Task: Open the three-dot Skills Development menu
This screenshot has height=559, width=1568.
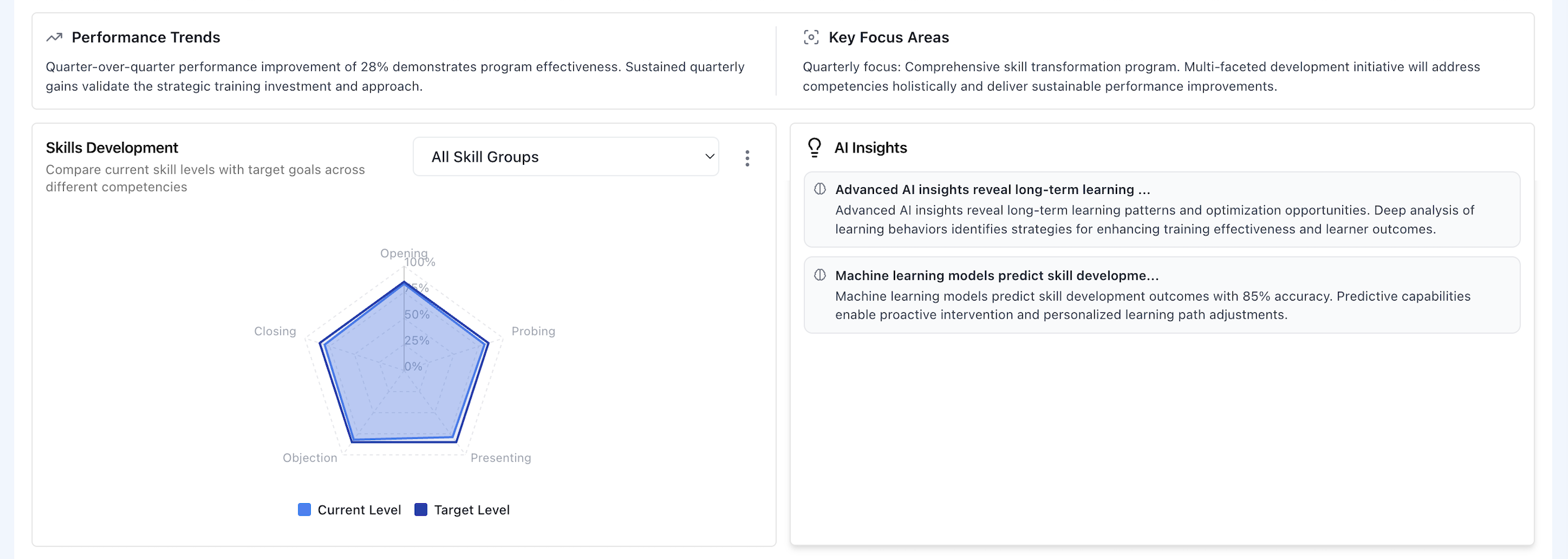Action: pos(747,158)
